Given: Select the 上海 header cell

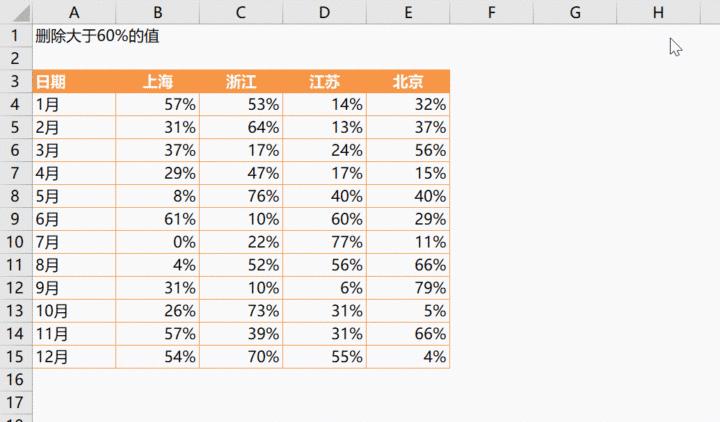Looking at the screenshot, I should 158,82.
